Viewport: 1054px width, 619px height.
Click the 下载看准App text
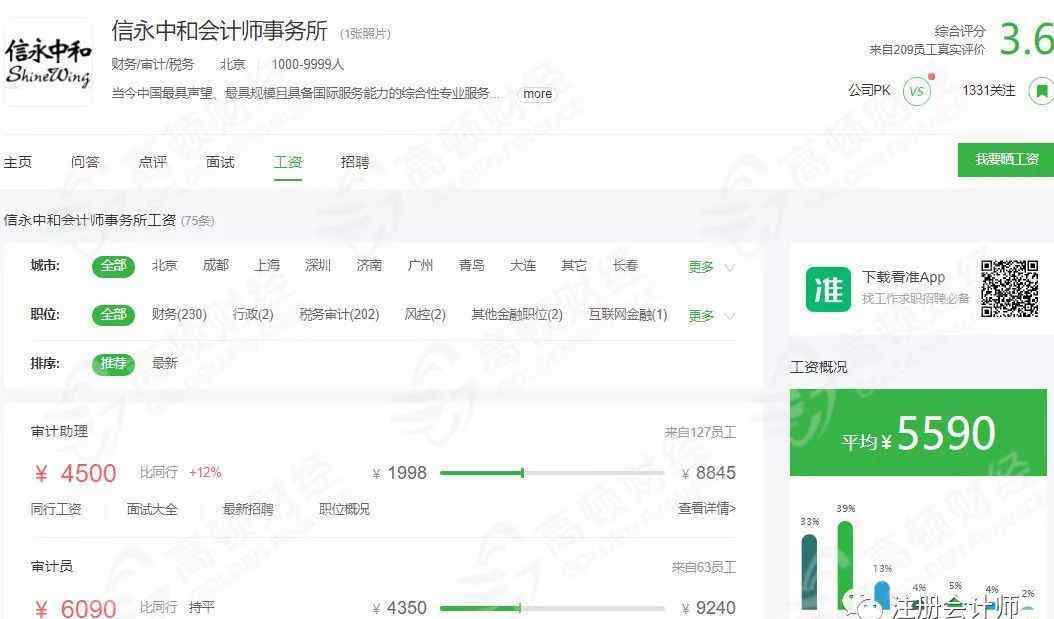pos(903,278)
